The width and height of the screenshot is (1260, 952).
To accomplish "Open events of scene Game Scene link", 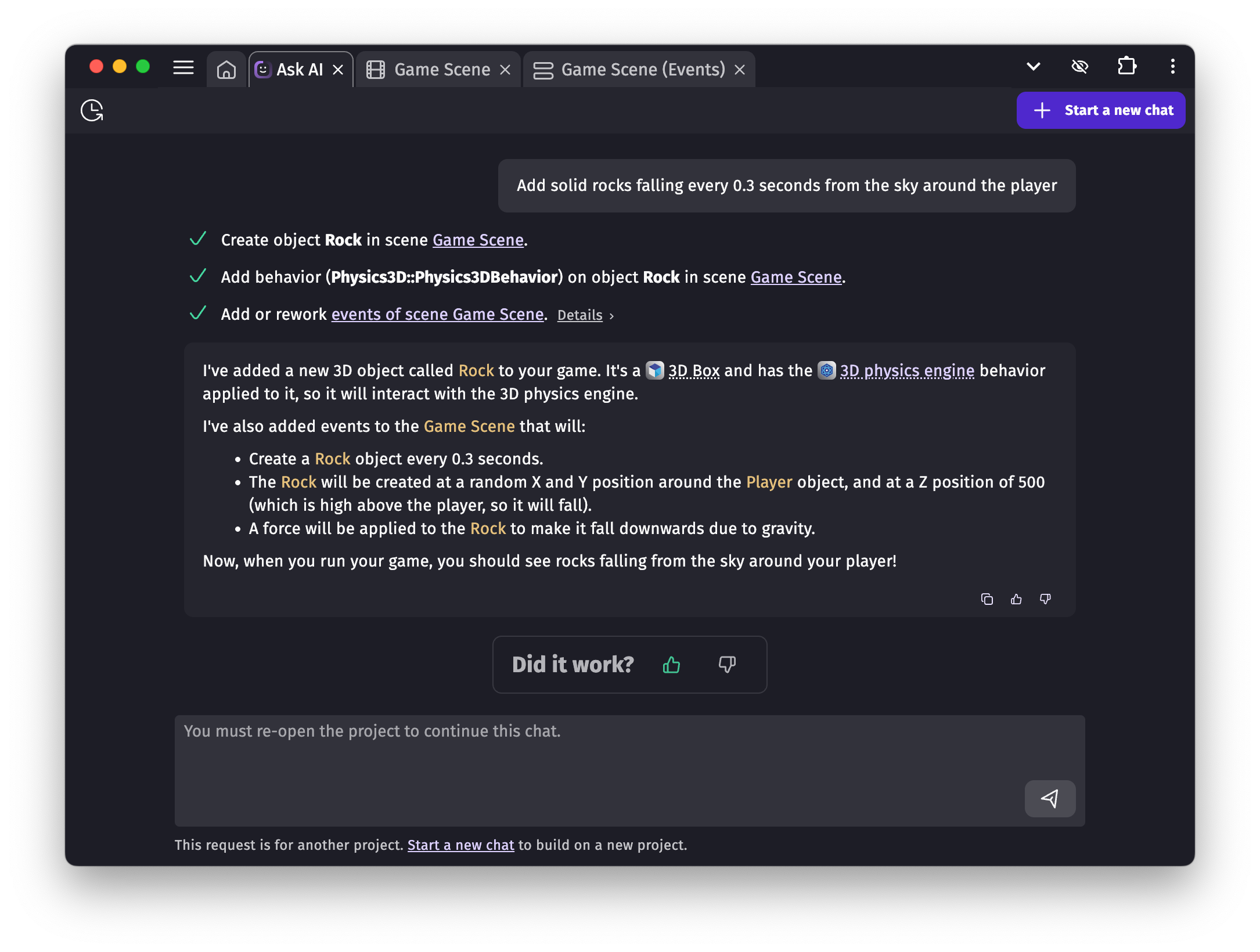I will (x=437, y=314).
